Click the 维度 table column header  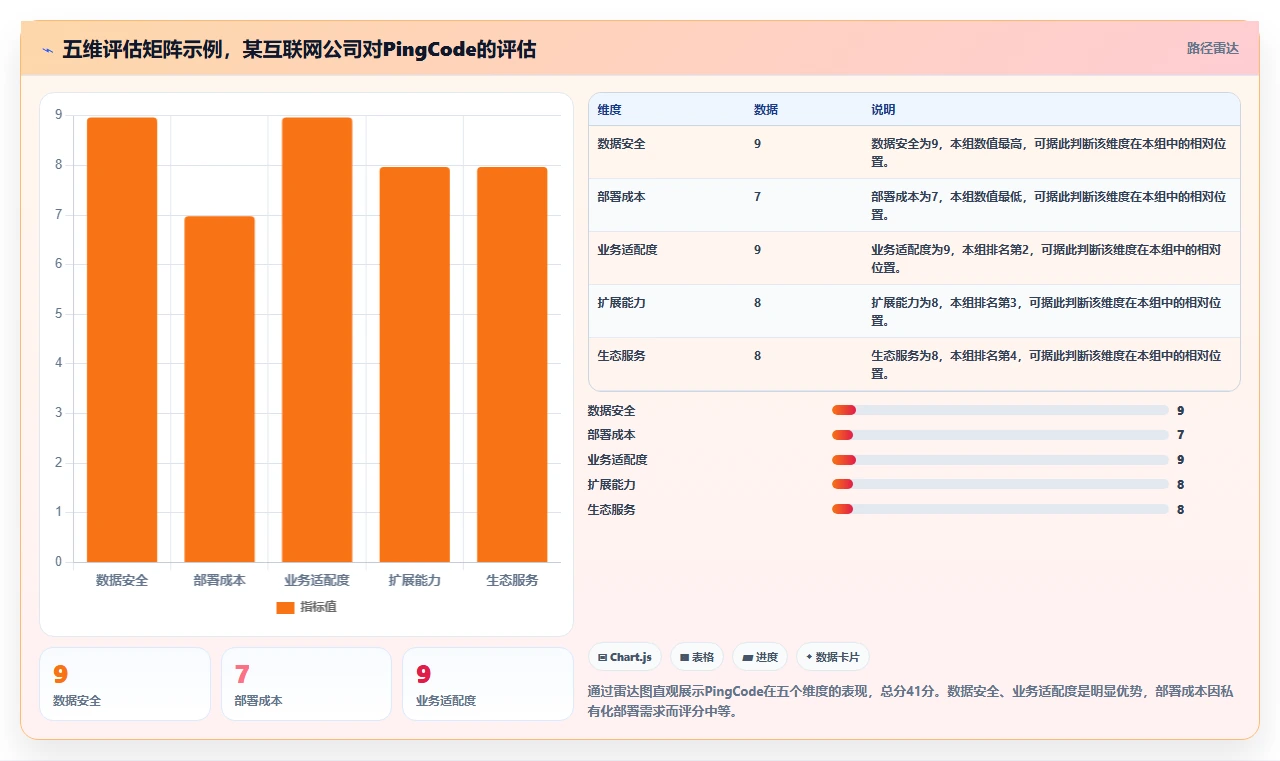[609, 109]
